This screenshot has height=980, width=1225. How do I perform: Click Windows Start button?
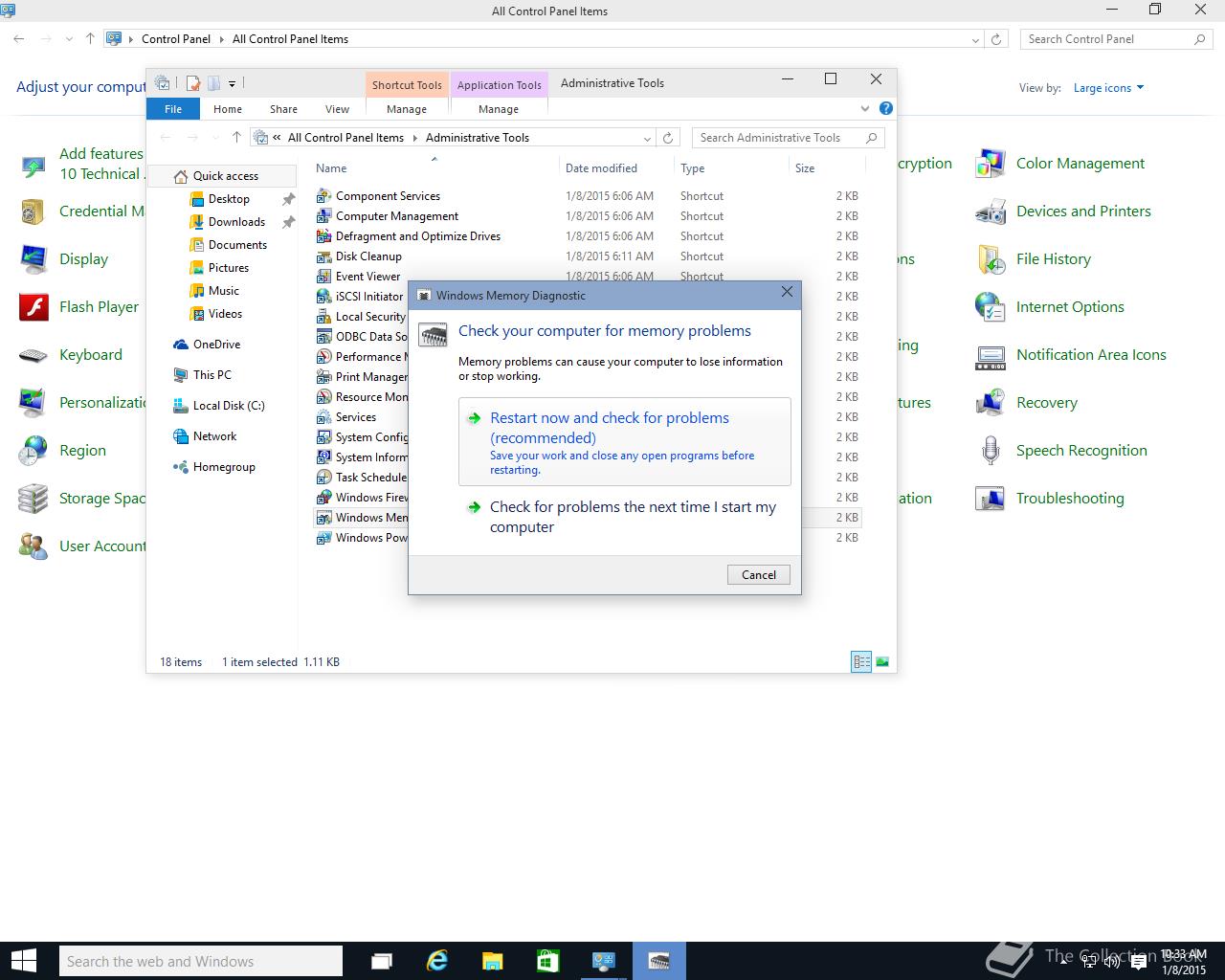pyautogui.click(x=23, y=961)
